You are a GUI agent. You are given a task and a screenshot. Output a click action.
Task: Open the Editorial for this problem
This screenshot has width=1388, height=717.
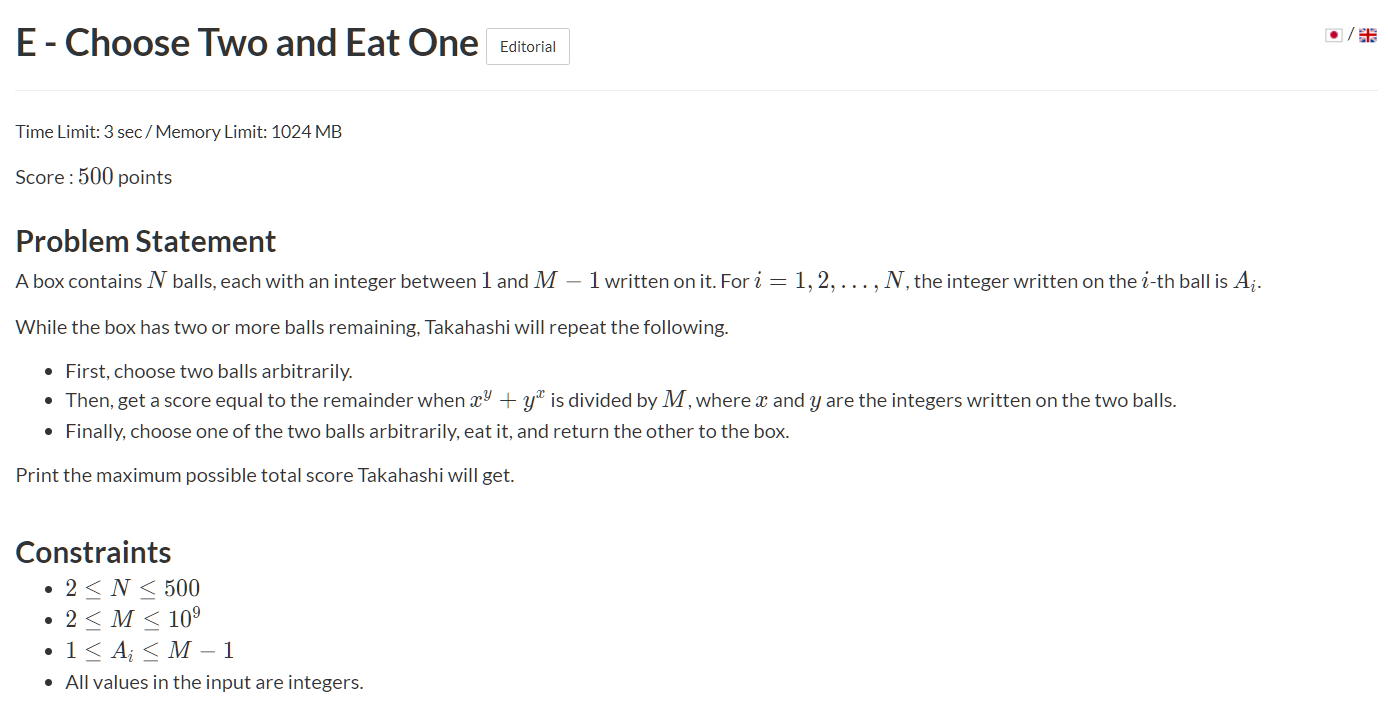[527, 47]
